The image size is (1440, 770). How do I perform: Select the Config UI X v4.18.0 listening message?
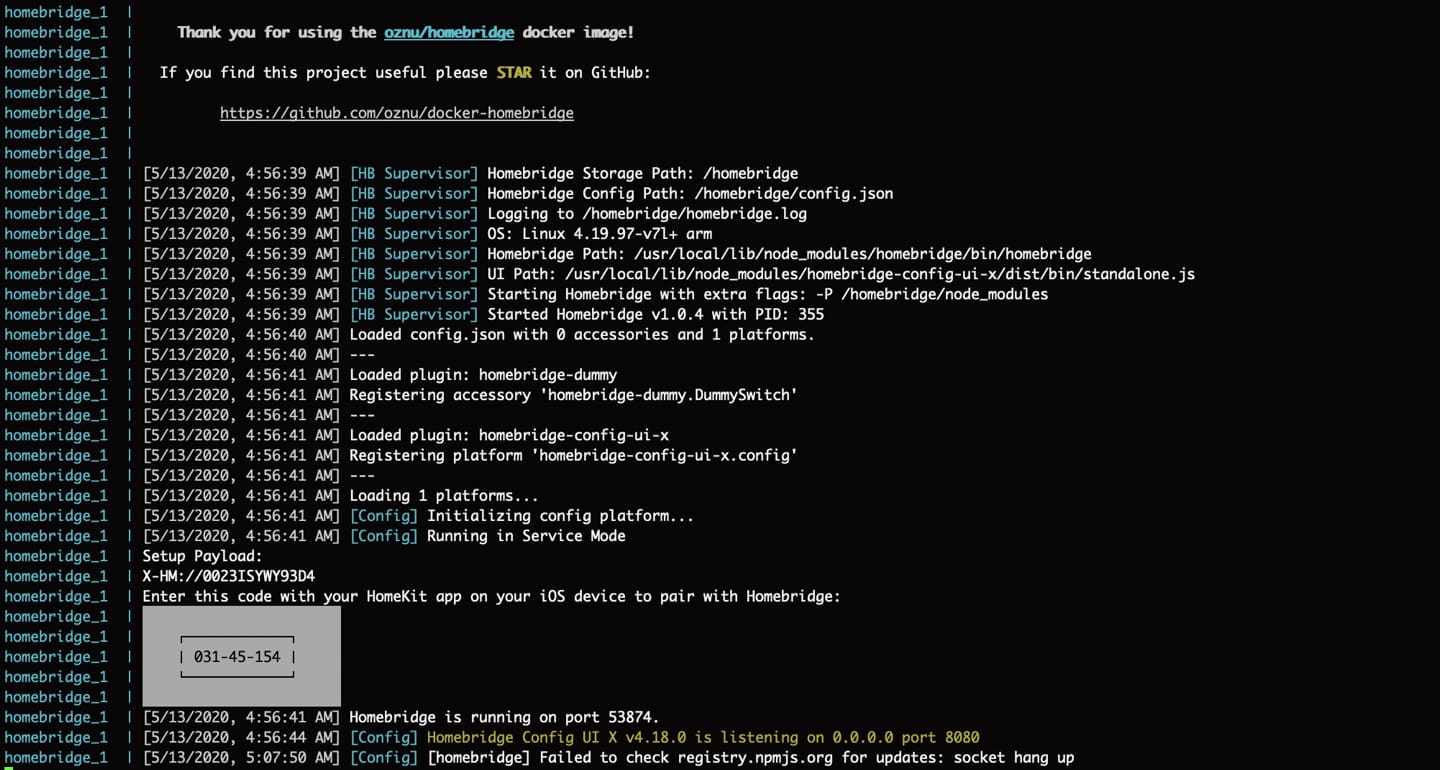point(700,737)
